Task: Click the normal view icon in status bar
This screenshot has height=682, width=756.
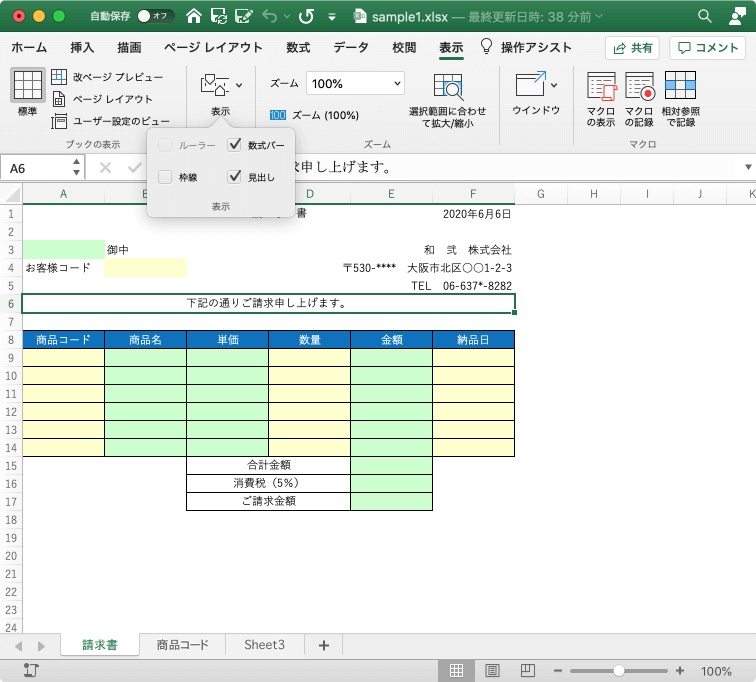Action: [x=456, y=670]
